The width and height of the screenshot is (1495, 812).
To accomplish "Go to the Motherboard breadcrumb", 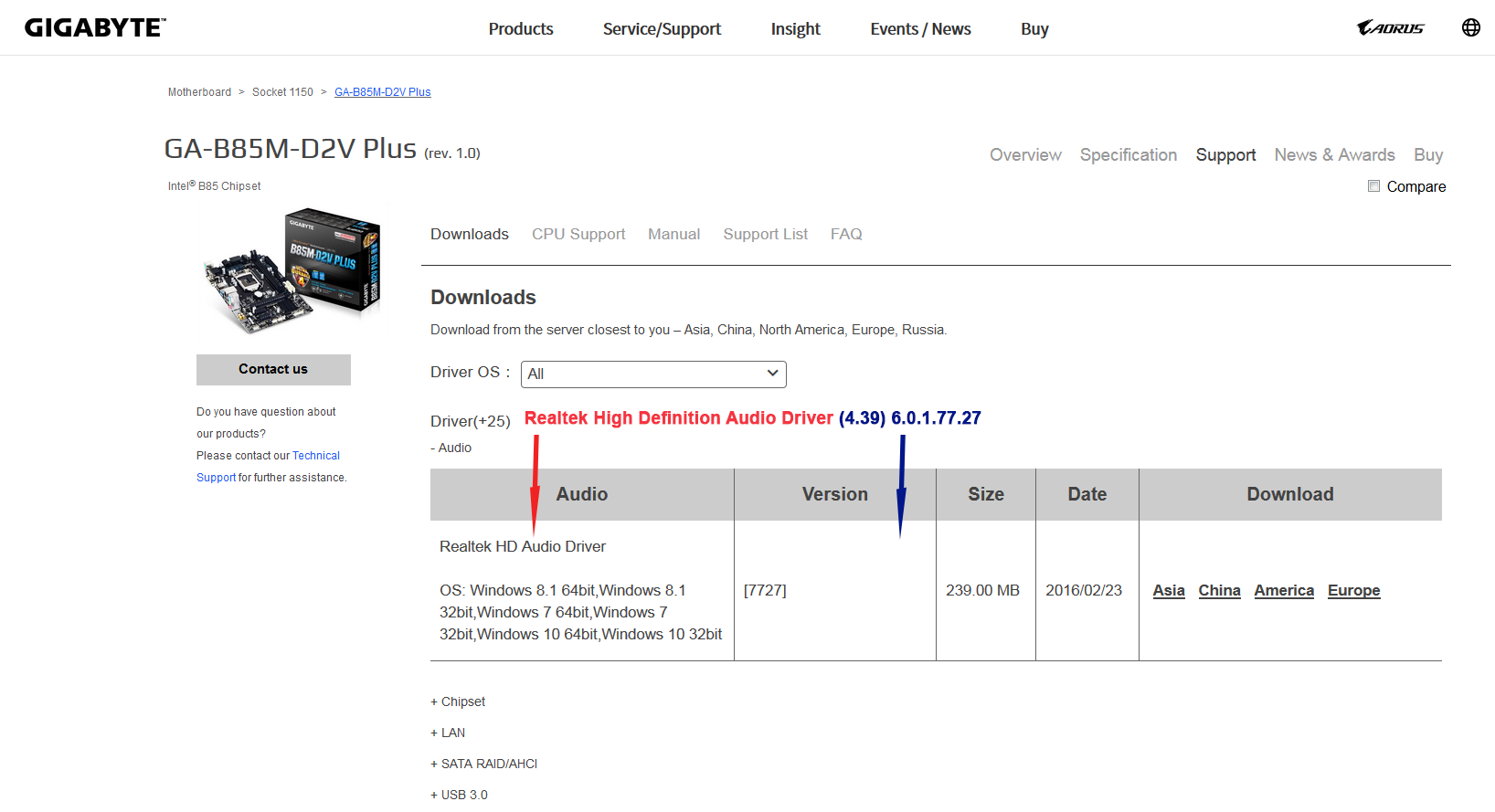I will [x=199, y=92].
